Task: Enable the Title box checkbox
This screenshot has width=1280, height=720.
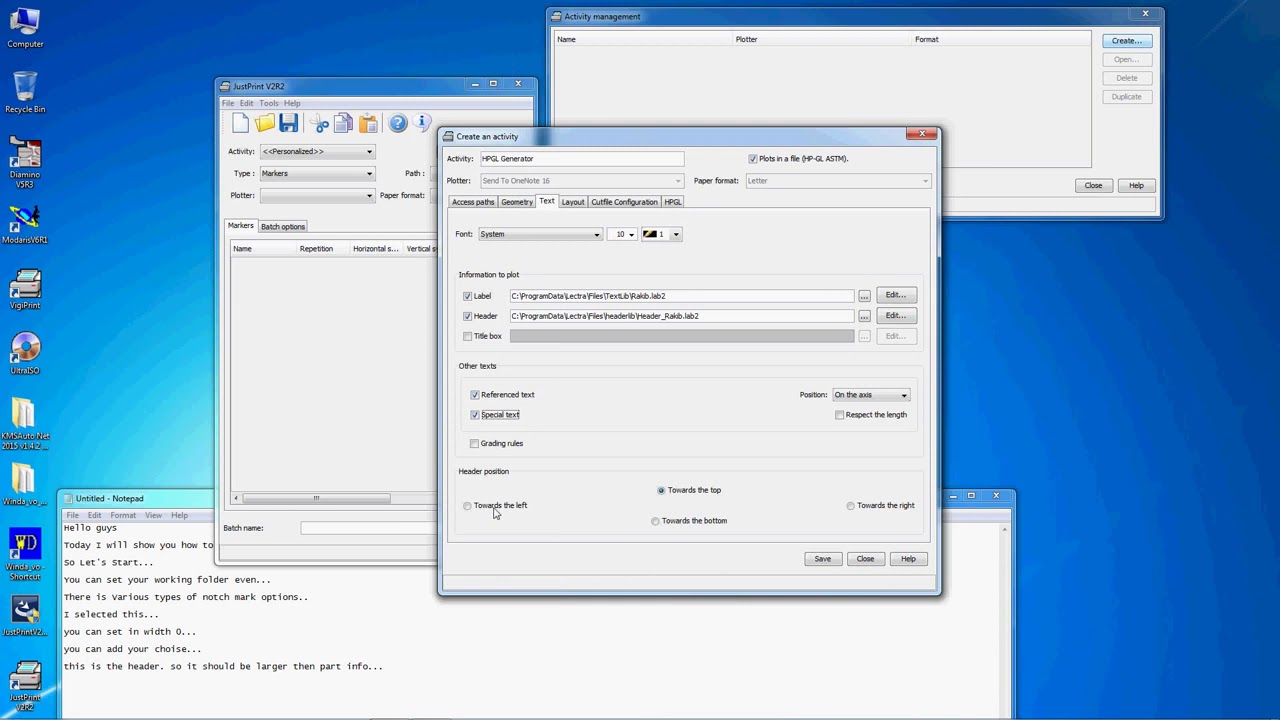Action: click(x=467, y=336)
